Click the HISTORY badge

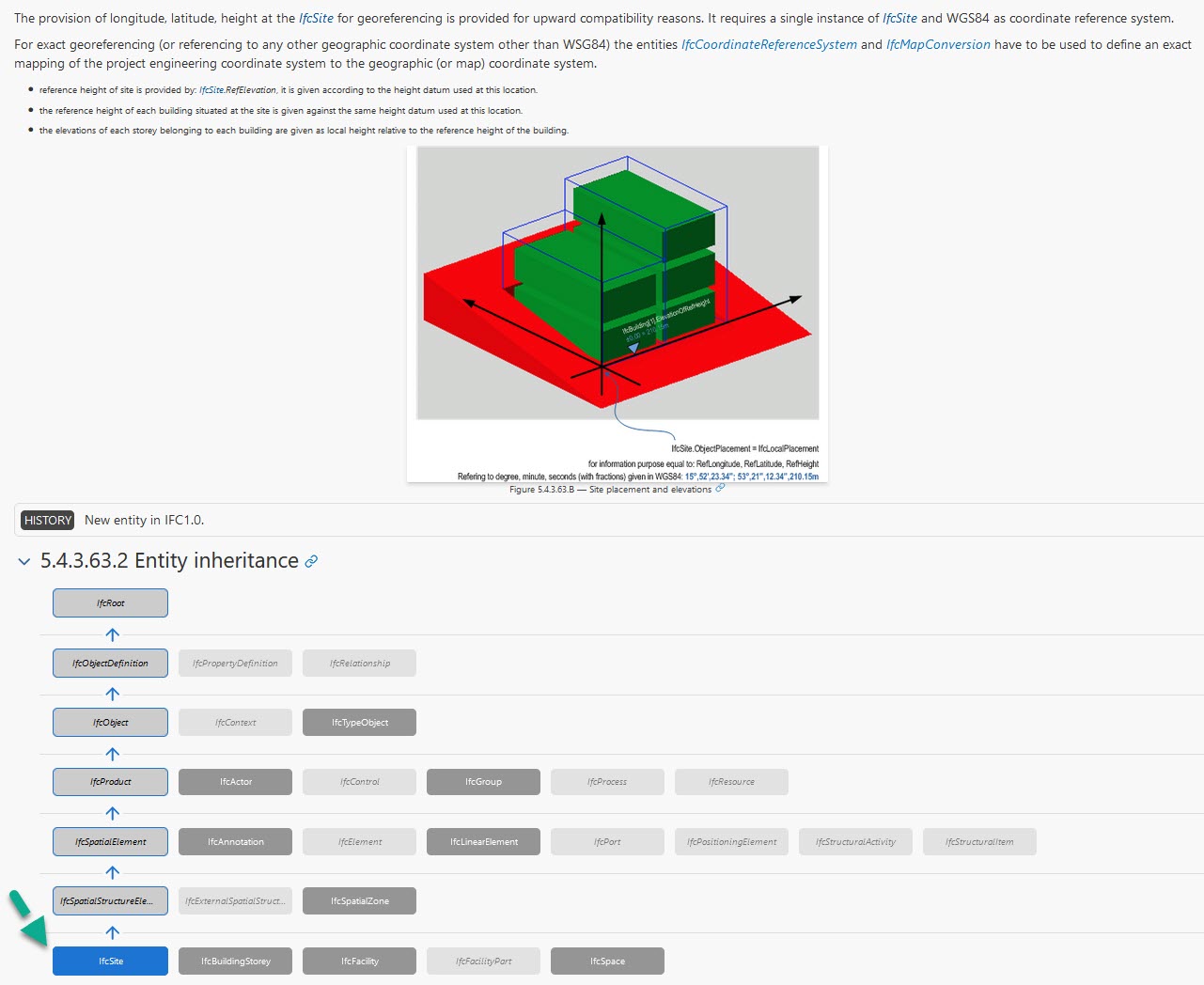46,520
